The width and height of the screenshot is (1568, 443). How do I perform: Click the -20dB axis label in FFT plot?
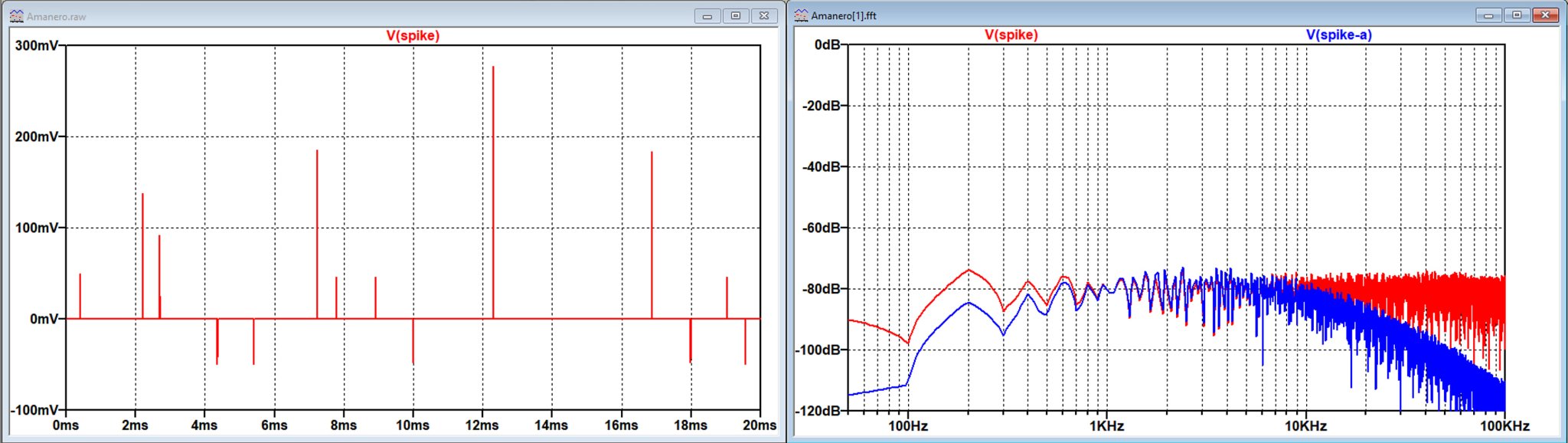(822, 106)
